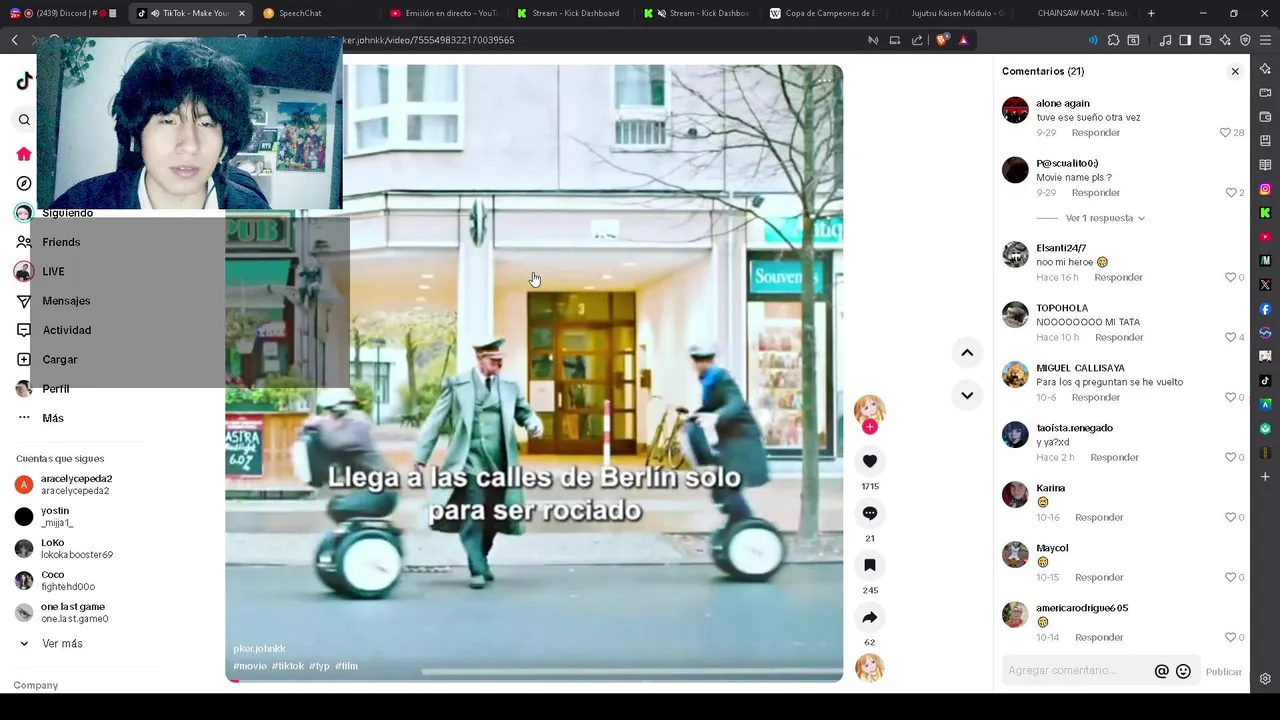The image size is (1280, 720).
Task: Share the video with the arrow icon
Action: (870, 617)
